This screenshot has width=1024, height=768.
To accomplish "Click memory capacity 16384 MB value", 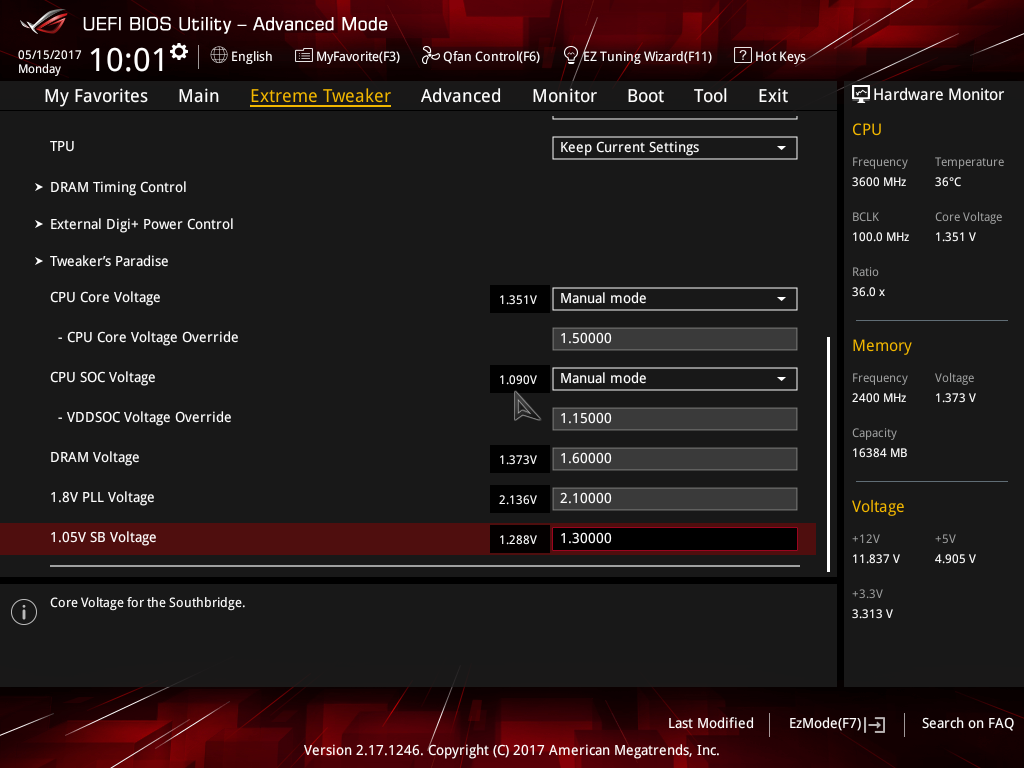I will [879, 453].
